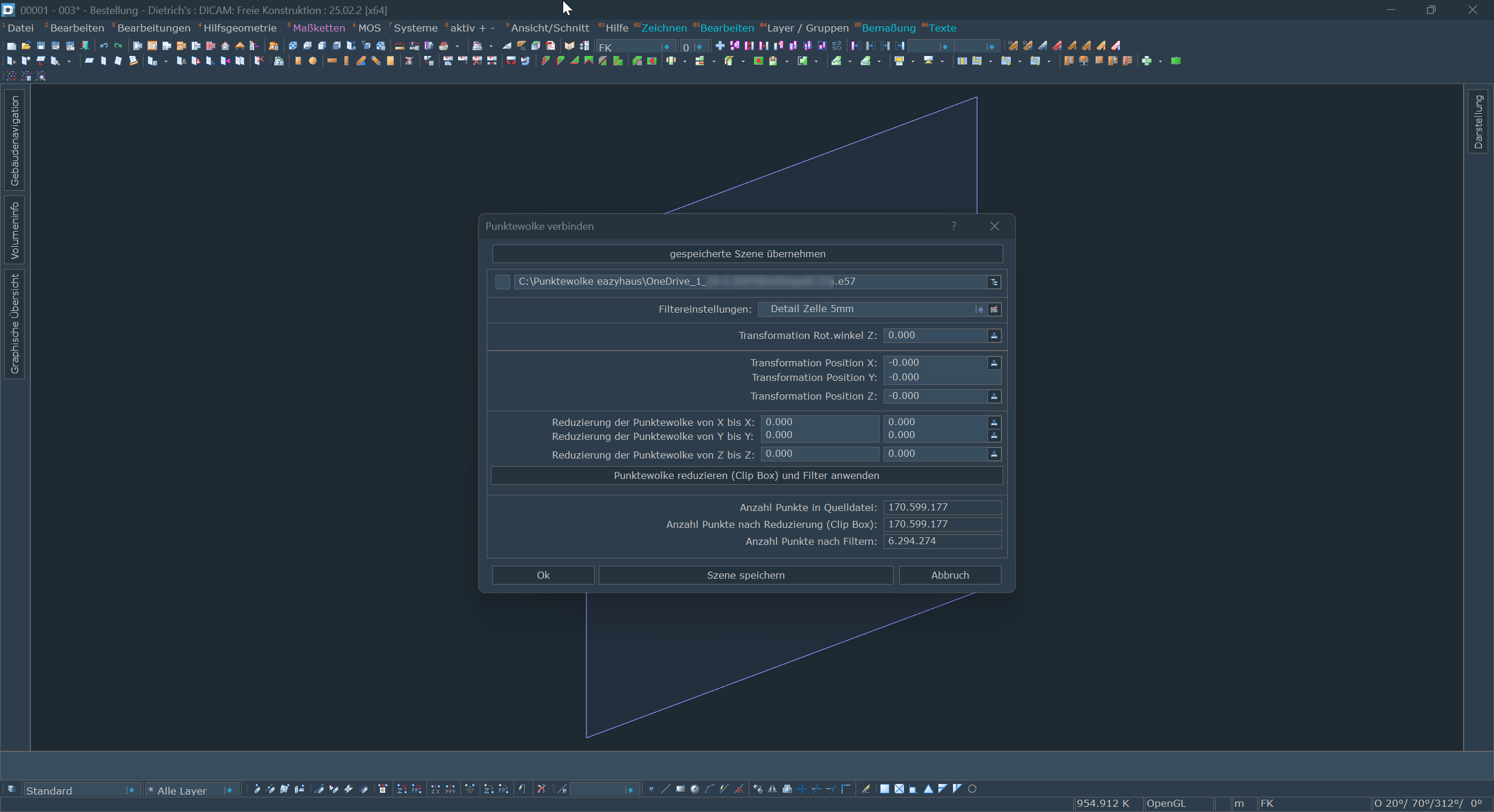This screenshot has width=1494, height=812.
Task: Enable the checkbox beside the point cloud path
Action: tap(502, 282)
